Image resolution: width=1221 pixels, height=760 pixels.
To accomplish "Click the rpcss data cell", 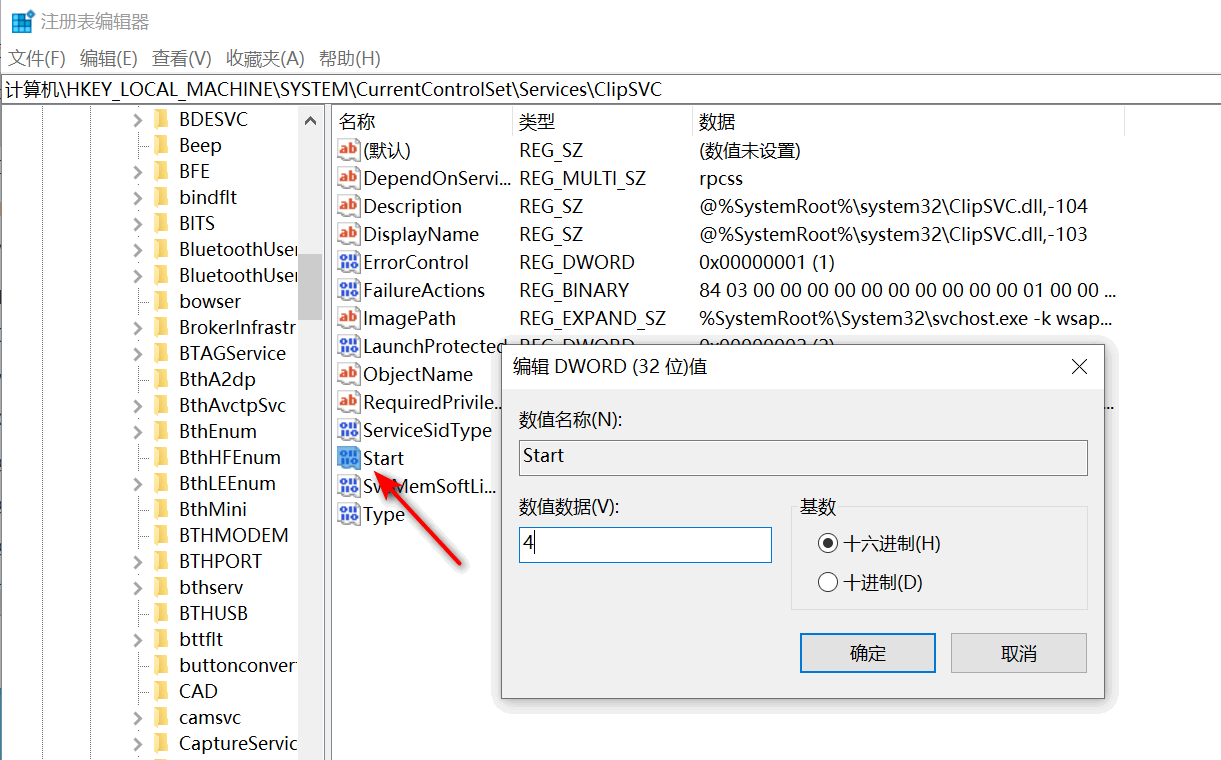I will click(x=721, y=178).
